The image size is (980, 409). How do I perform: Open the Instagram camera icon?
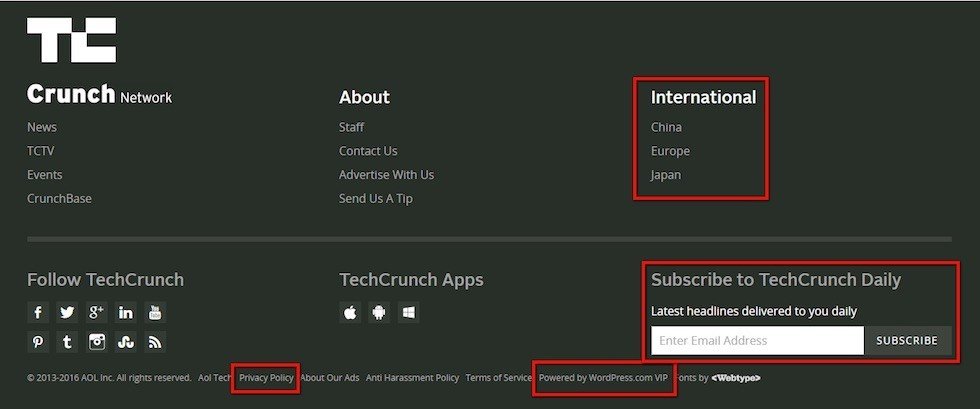(96, 342)
